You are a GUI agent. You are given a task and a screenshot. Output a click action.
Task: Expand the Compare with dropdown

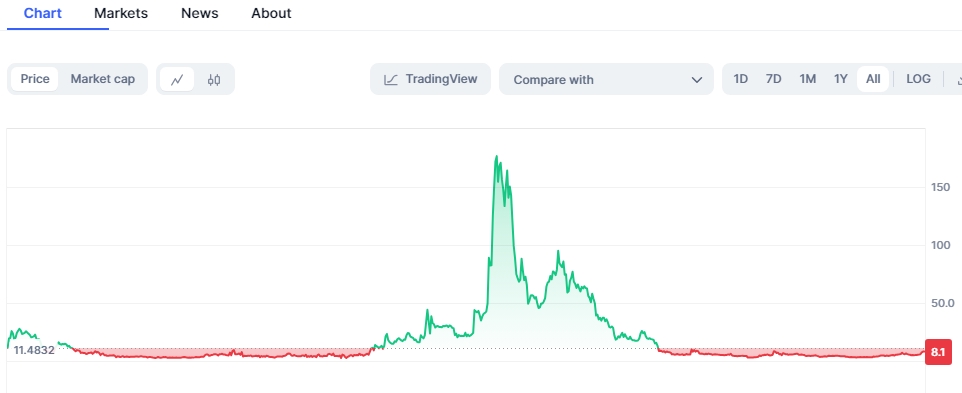[x=606, y=80]
